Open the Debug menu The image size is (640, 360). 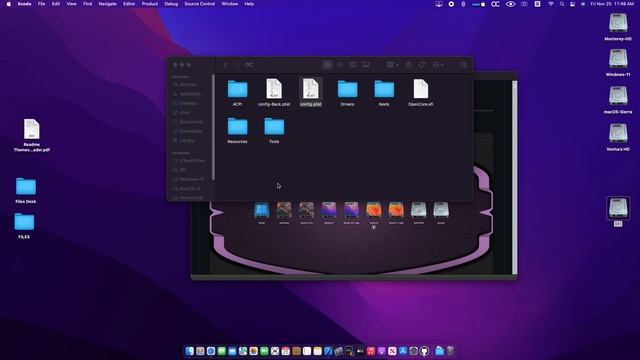tap(171, 4)
